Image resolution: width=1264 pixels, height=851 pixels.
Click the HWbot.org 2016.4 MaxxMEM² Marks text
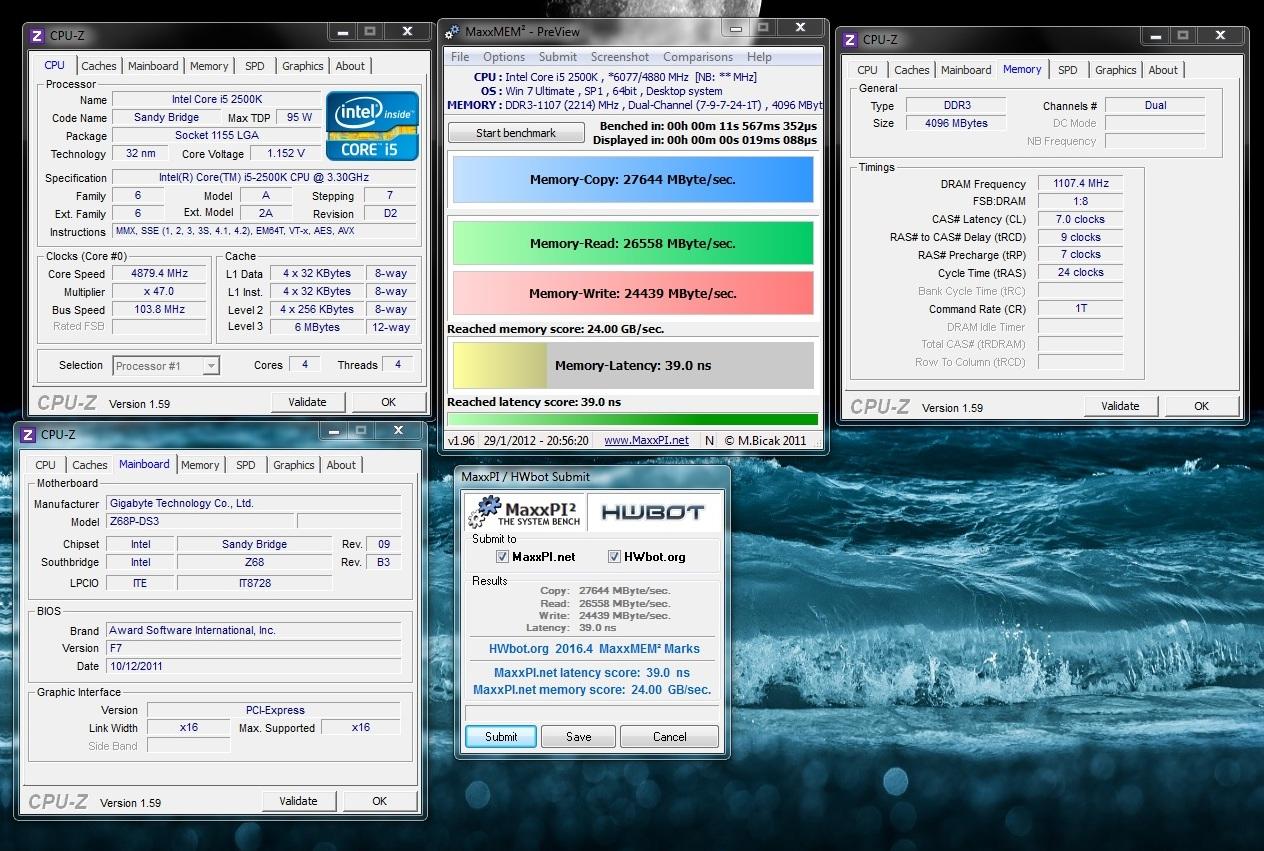(594, 649)
